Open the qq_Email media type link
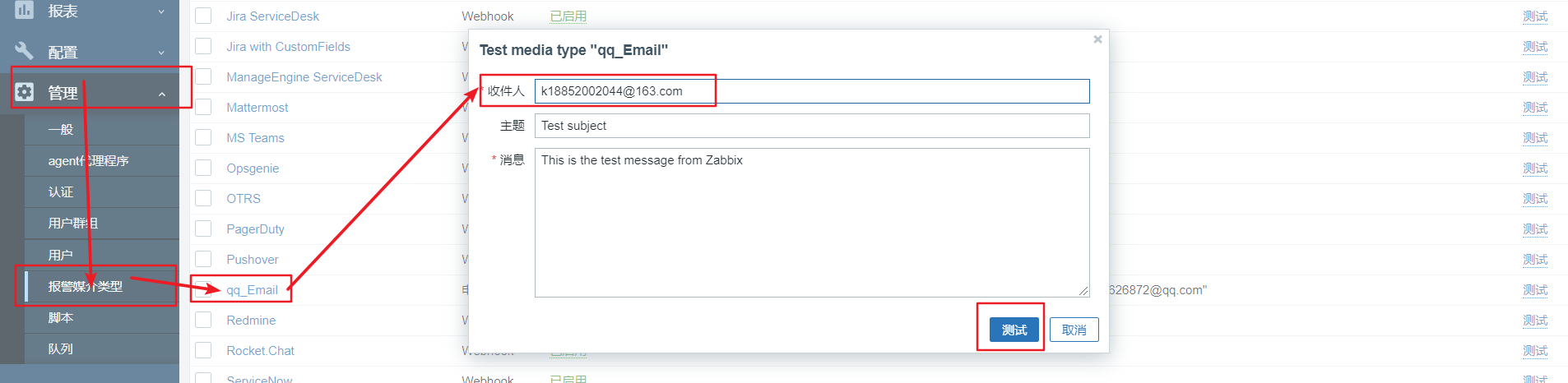The height and width of the screenshot is (383, 1568). pos(252,289)
